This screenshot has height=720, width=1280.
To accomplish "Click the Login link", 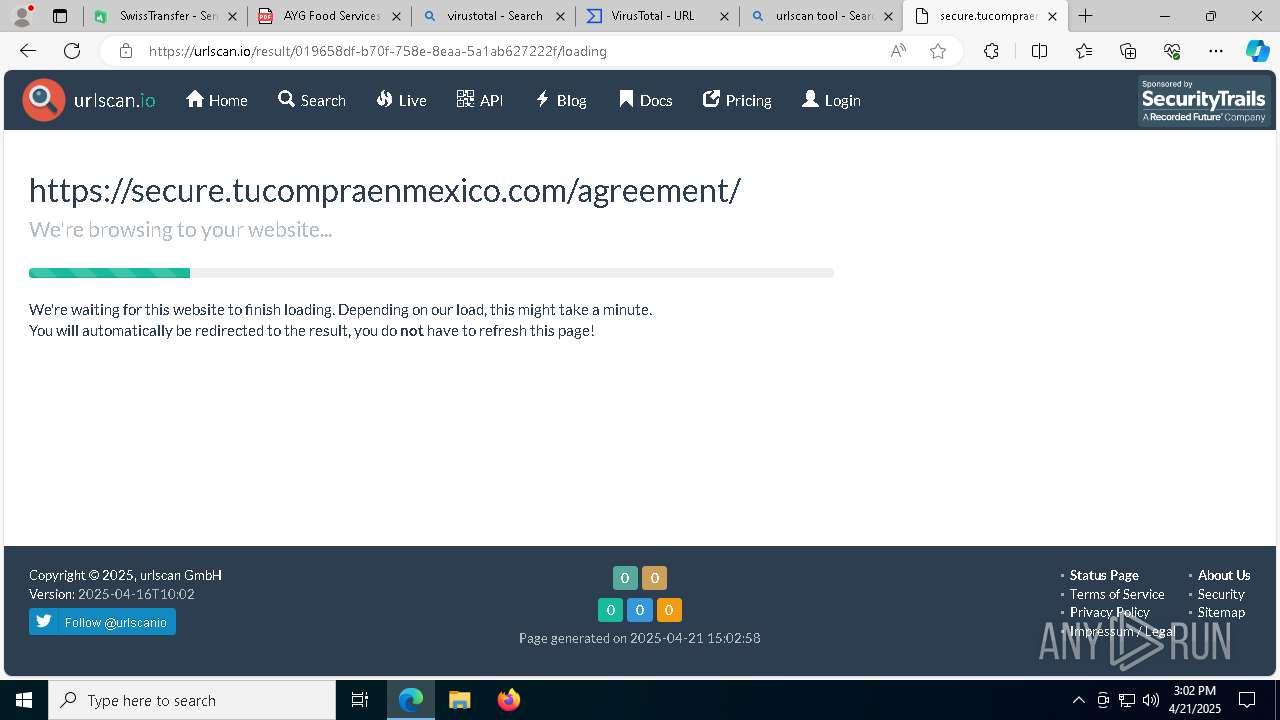I will (831, 100).
